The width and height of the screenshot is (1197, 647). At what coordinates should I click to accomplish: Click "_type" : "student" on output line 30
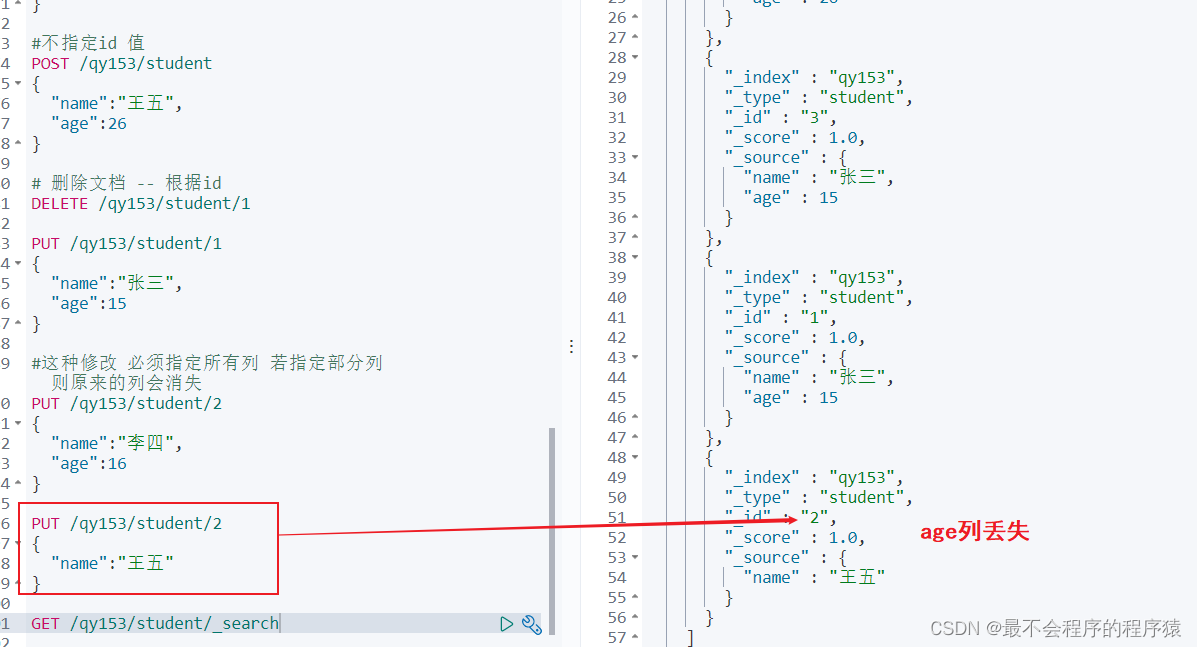(818, 97)
